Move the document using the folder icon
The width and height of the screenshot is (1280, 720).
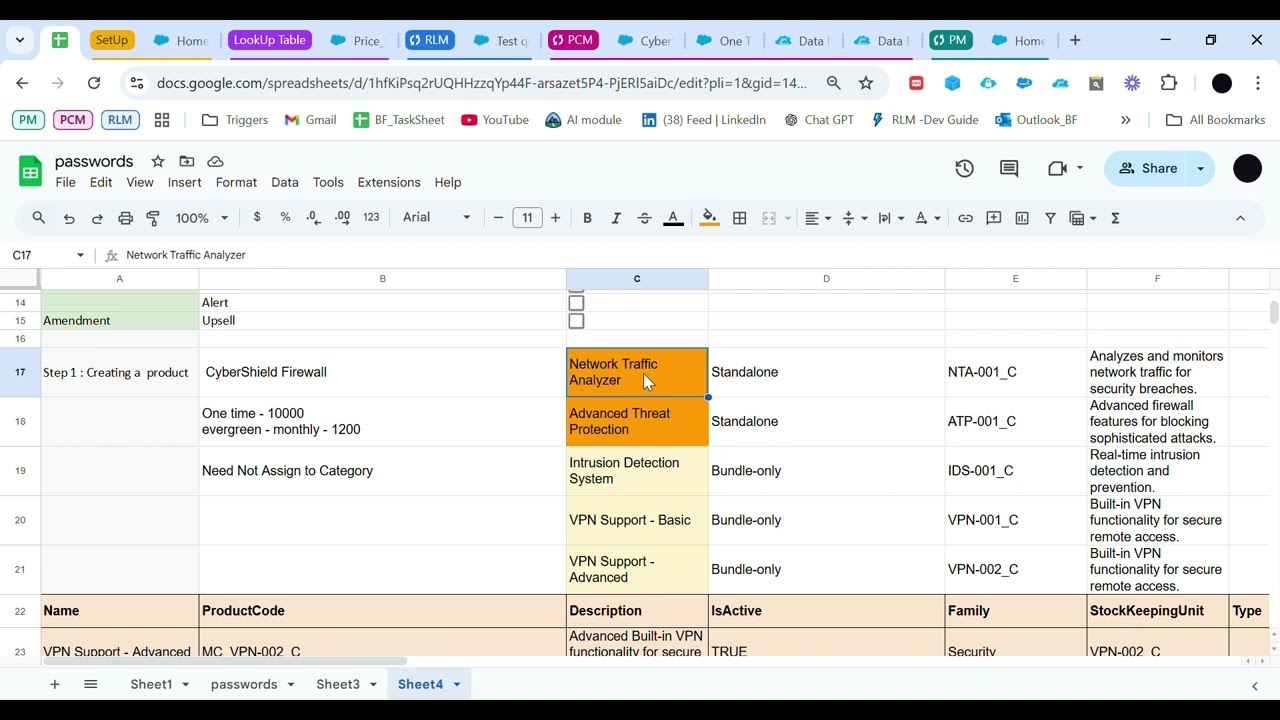[x=186, y=161]
